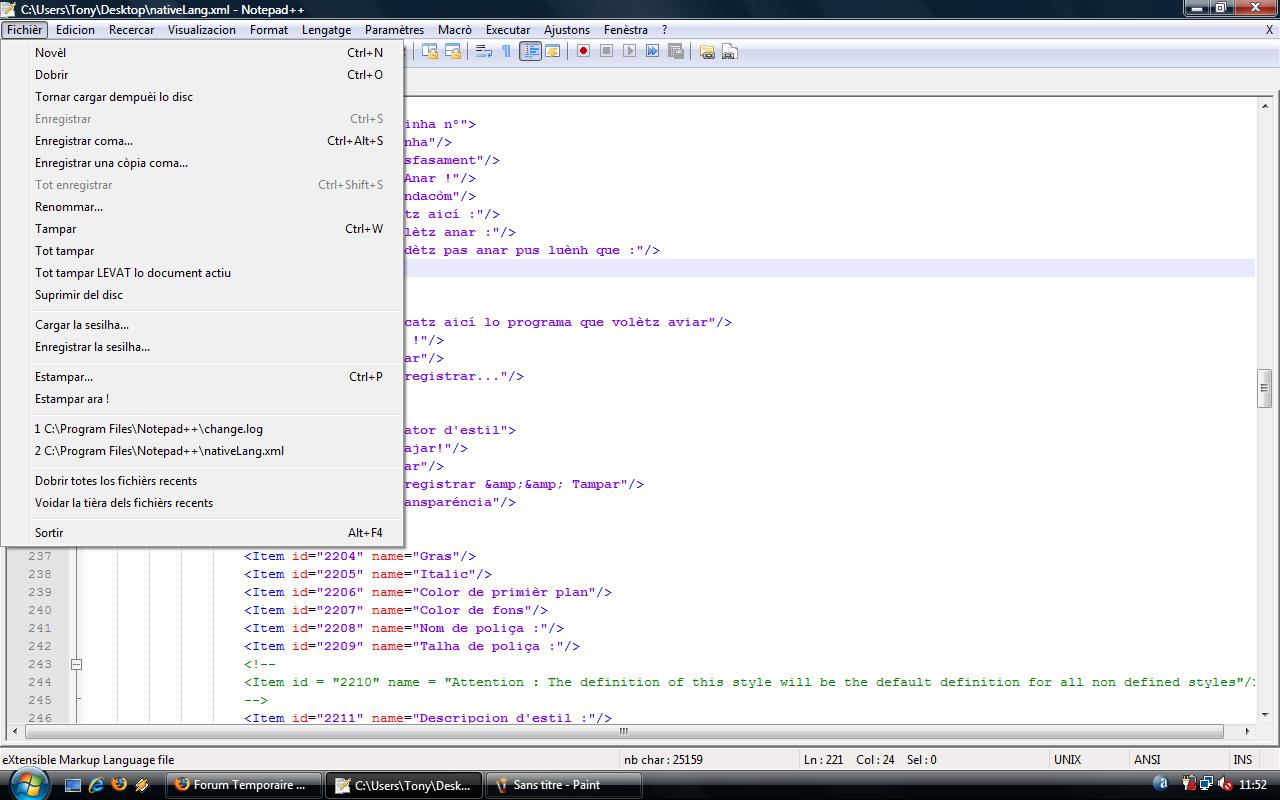Click the vertical scrollbar thumb
Image resolution: width=1280 pixels, height=800 pixels.
click(x=1264, y=388)
